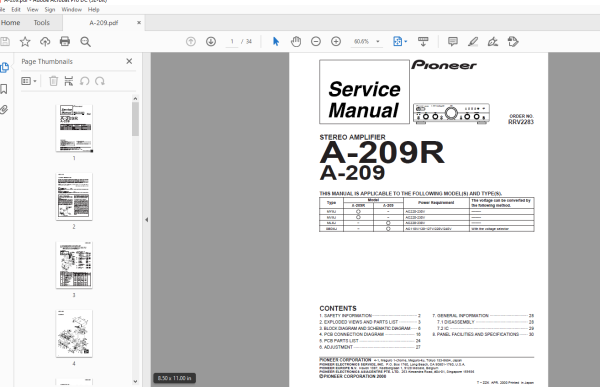600x387 pixels.
Task: Select the hand pan tool
Action: coord(296,41)
